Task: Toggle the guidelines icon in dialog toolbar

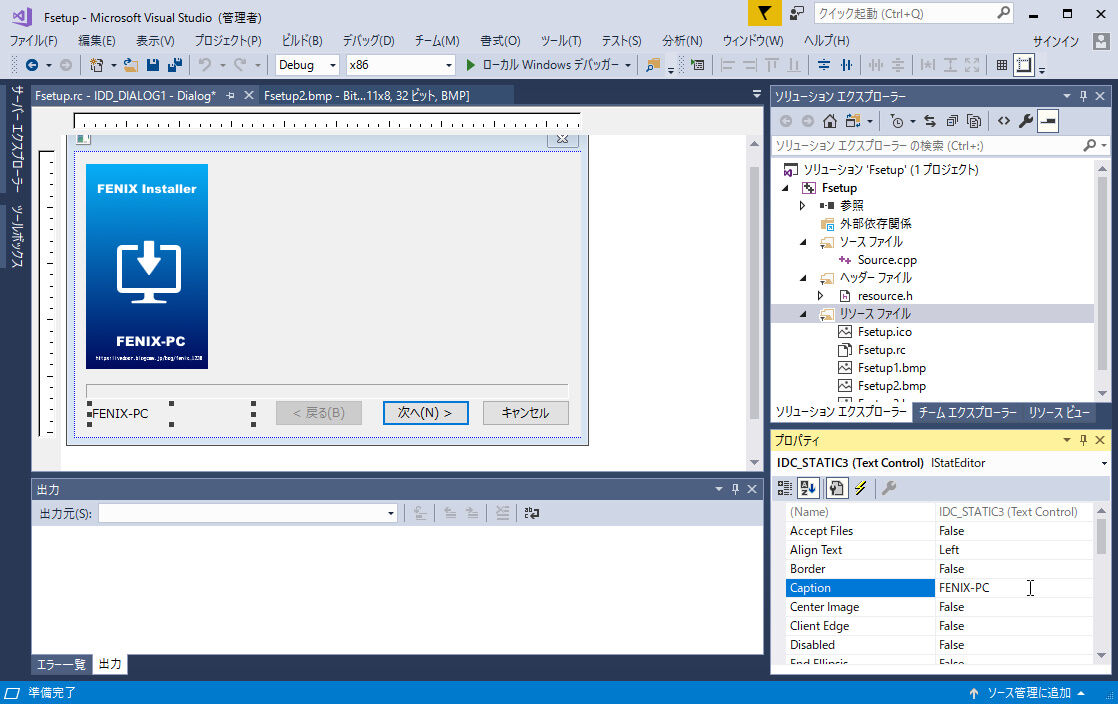Action: pos(1024,65)
